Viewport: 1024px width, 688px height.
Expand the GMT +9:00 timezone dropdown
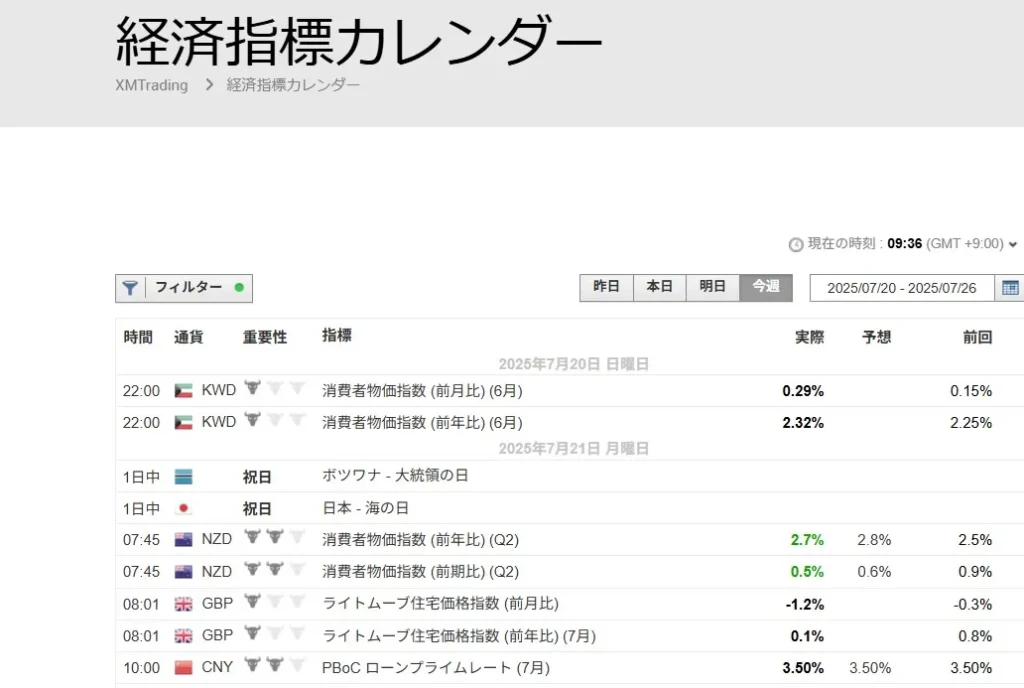(x=1011, y=244)
